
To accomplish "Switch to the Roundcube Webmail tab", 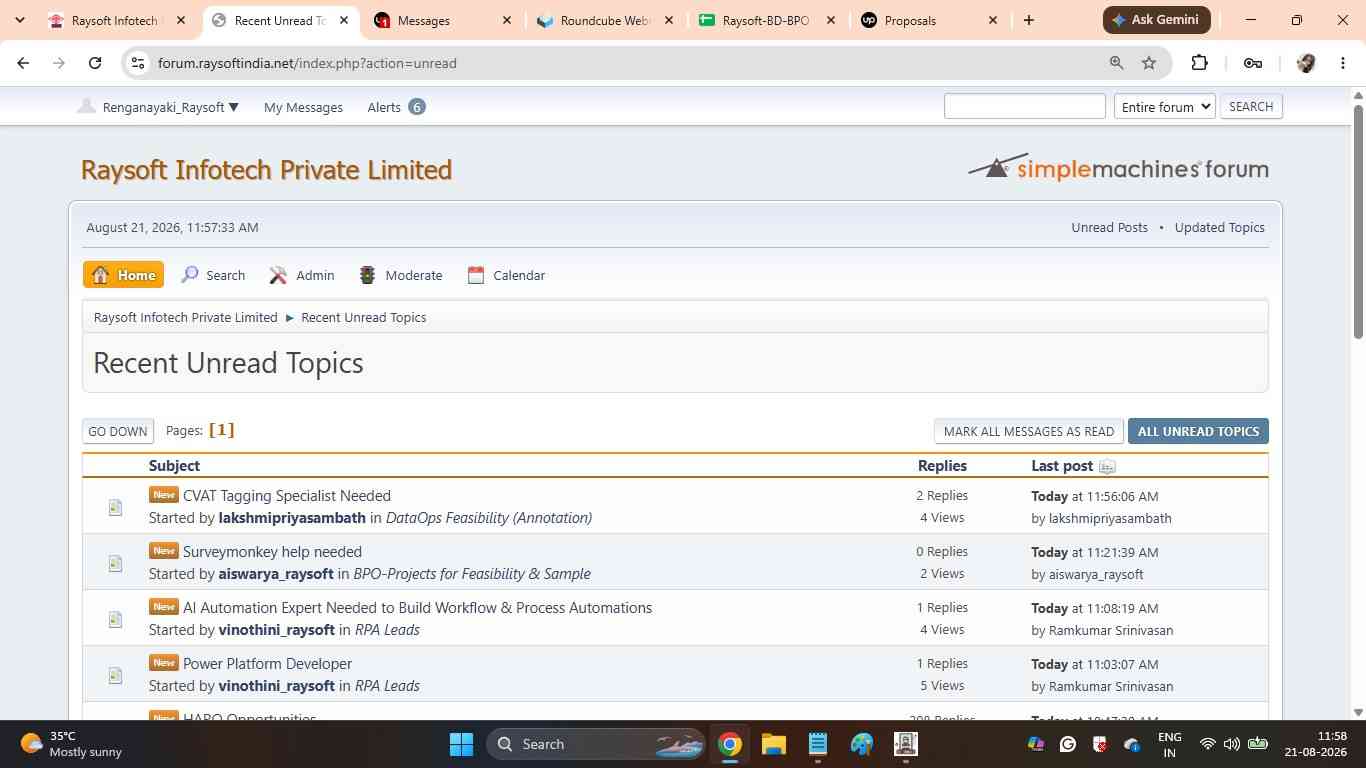I will coord(606,20).
